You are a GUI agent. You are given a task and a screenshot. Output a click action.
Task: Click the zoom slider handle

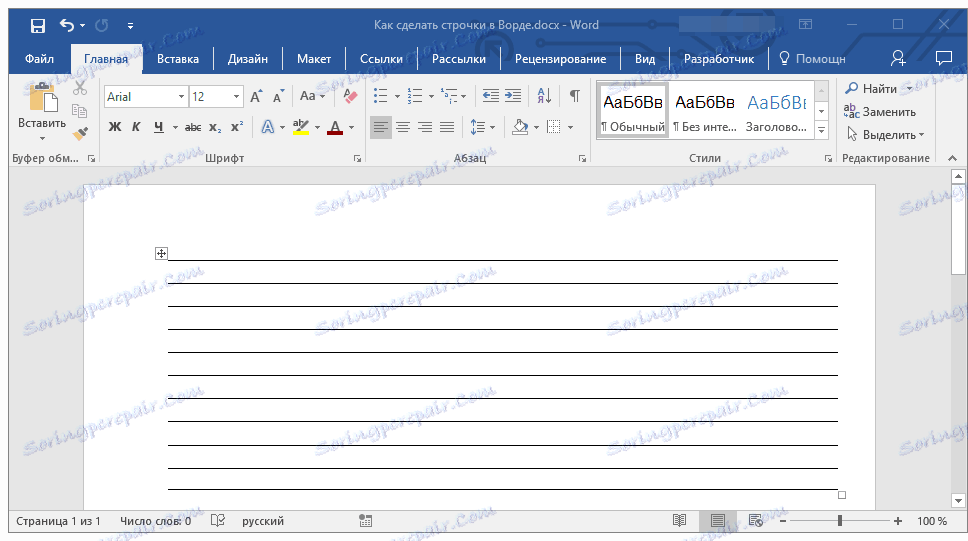[x=840, y=521]
